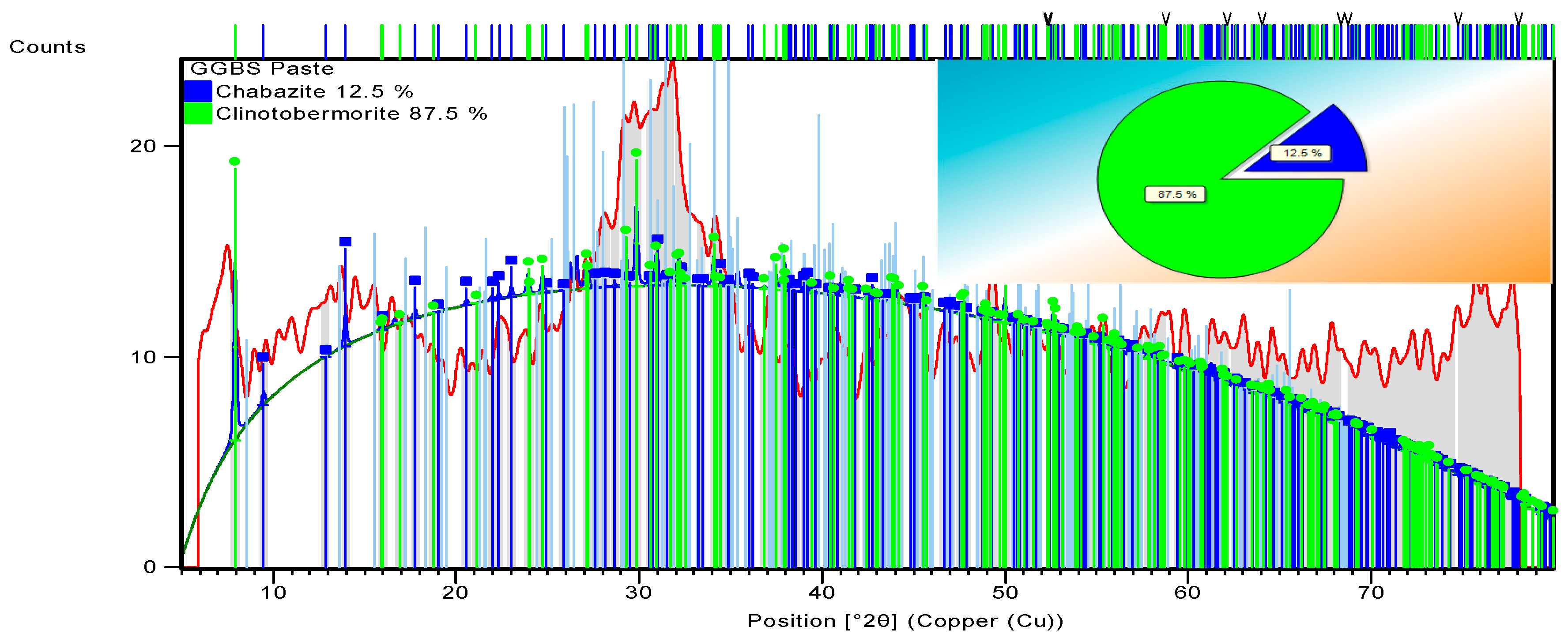Select the 'Clinotobermorite 87.5 %' legend text
Viewport: 1568px width, 638px height.
[x=351, y=114]
